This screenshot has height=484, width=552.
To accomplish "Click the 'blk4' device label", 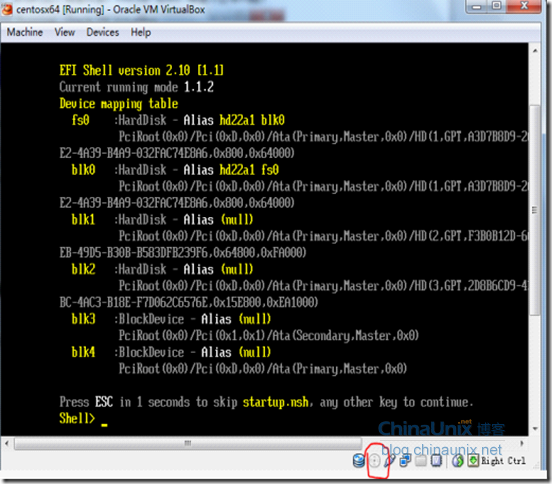I will (83, 352).
